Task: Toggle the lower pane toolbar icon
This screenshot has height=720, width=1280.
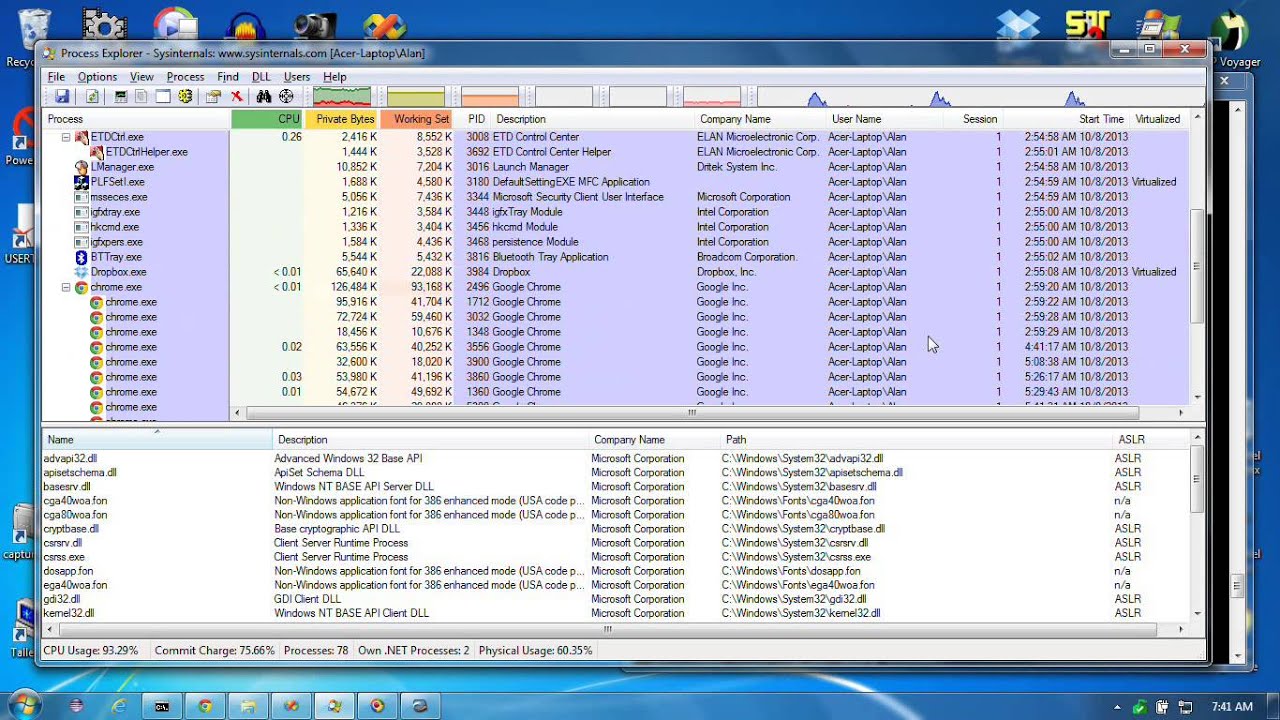Action: pyautogui.click(x=163, y=97)
